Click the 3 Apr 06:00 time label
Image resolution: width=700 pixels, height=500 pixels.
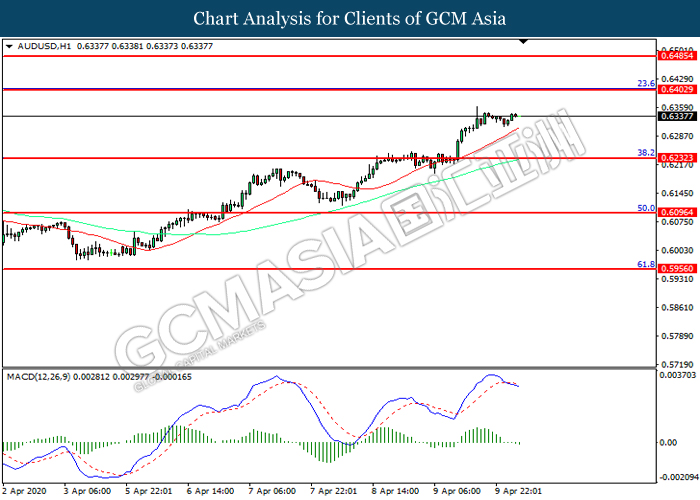(88, 491)
